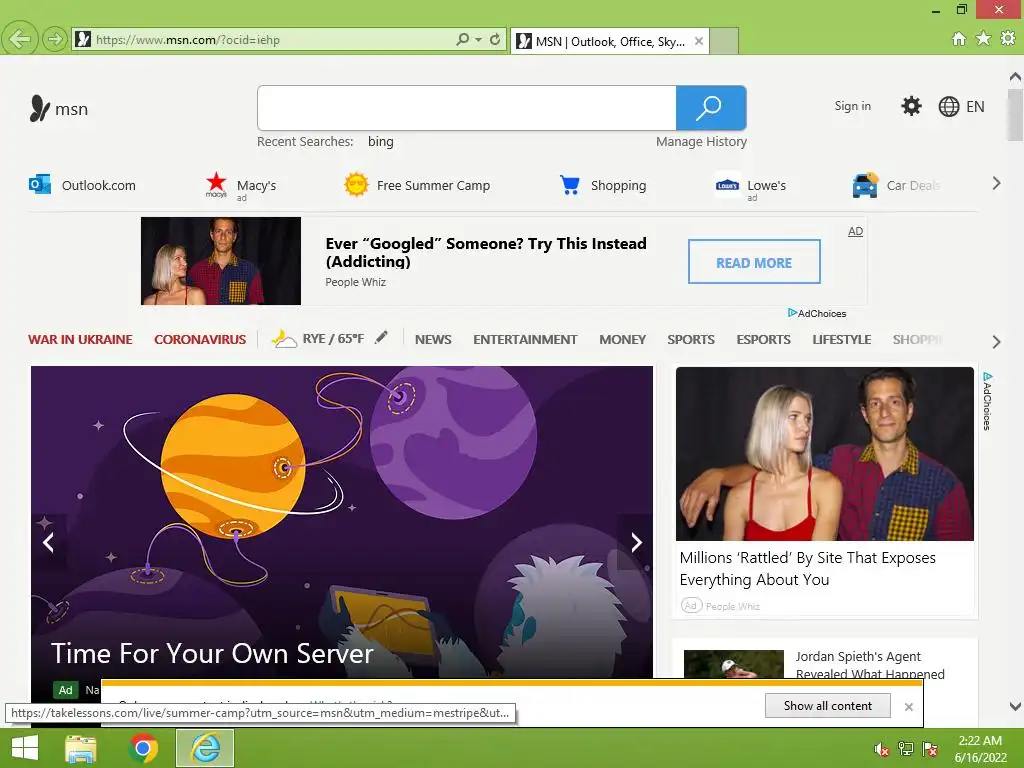This screenshot has height=768, width=1024.
Task: Click the blue search magnifier button
Action: tap(711, 108)
